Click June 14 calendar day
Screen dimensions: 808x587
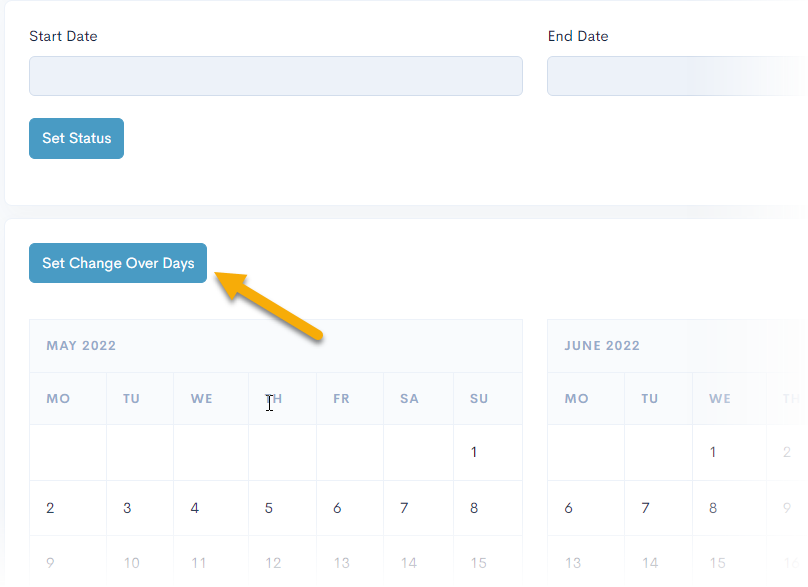[650, 563]
